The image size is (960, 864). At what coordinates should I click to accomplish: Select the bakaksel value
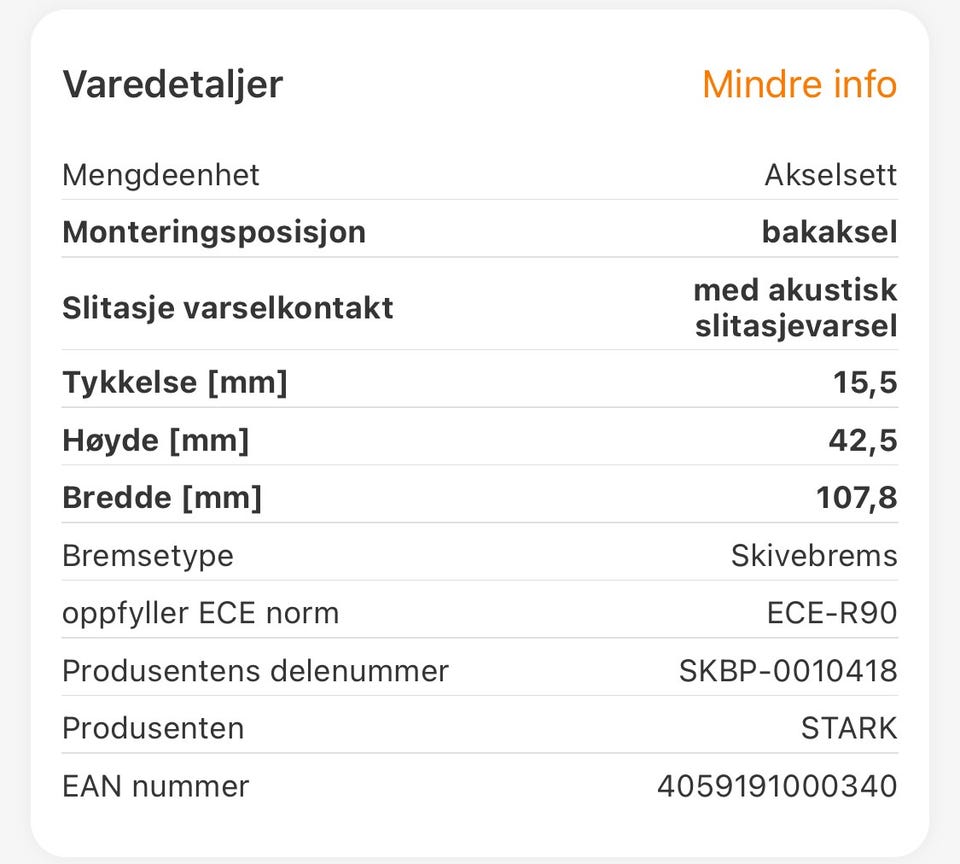(x=830, y=232)
